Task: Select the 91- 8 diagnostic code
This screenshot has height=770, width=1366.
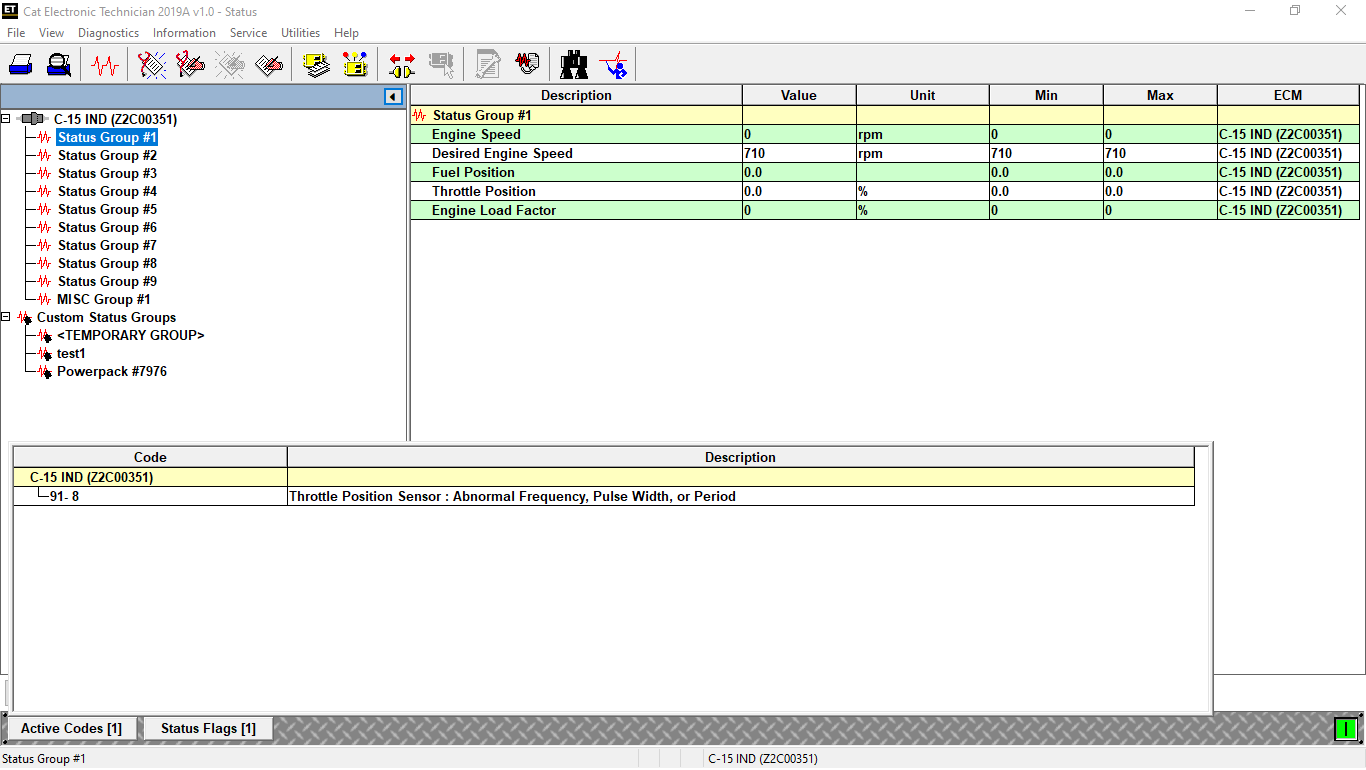Action: (x=65, y=496)
